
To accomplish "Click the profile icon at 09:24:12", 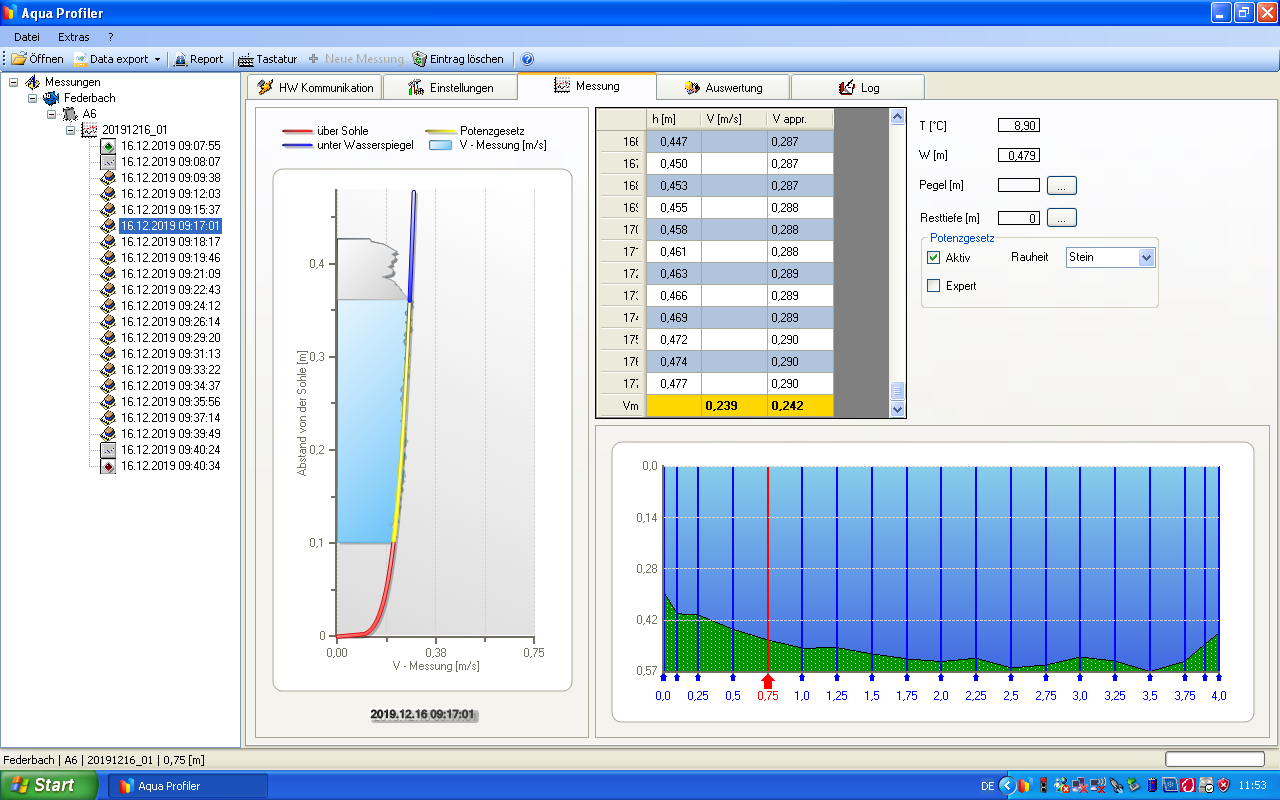I will click(x=108, y=306).
